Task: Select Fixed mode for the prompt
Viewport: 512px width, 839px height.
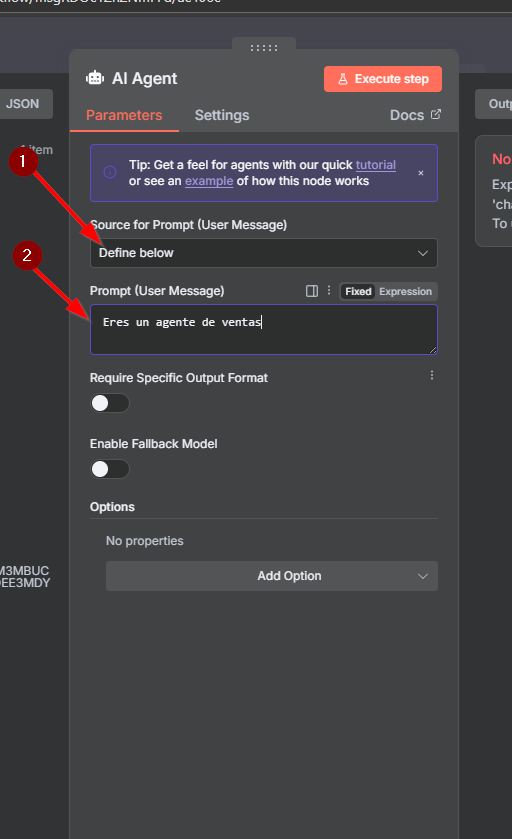Action: click(x=358, y=292)
